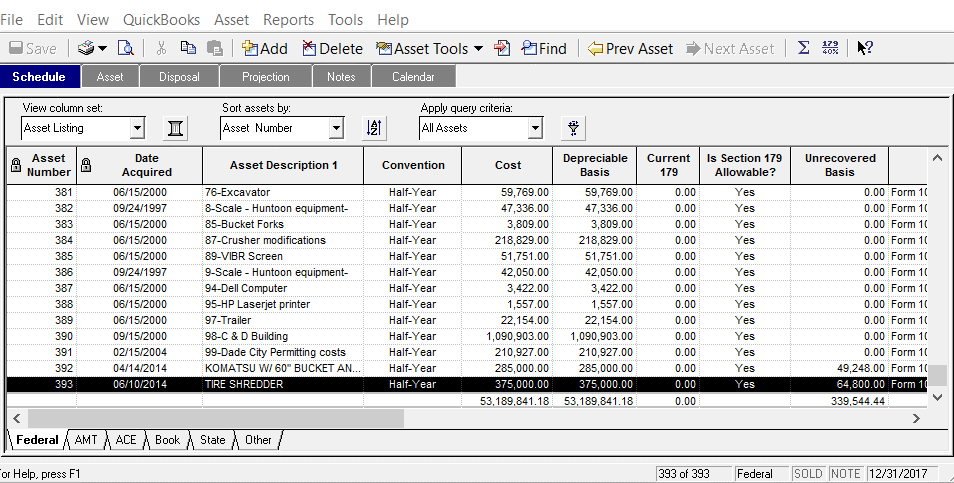This screenshot has width=954, height=483.
Task: Click the Copy icon in toolbar
Action: (x=188, y=48)
